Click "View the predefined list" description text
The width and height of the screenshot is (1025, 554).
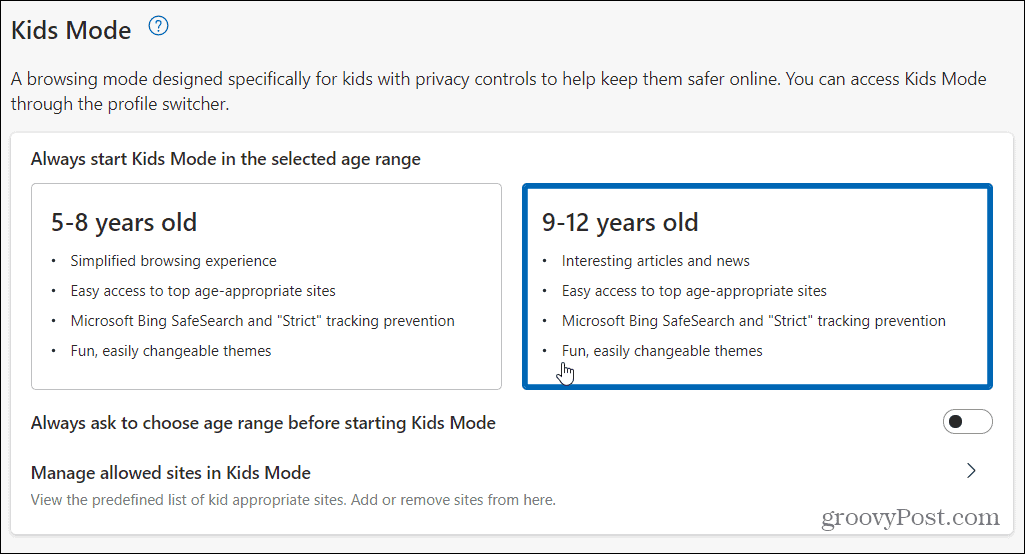pos(293,499)
